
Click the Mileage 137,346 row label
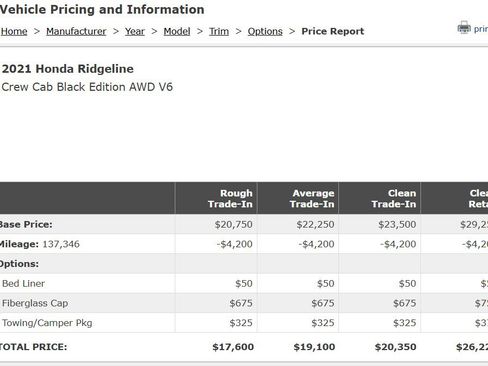[39, 244]
